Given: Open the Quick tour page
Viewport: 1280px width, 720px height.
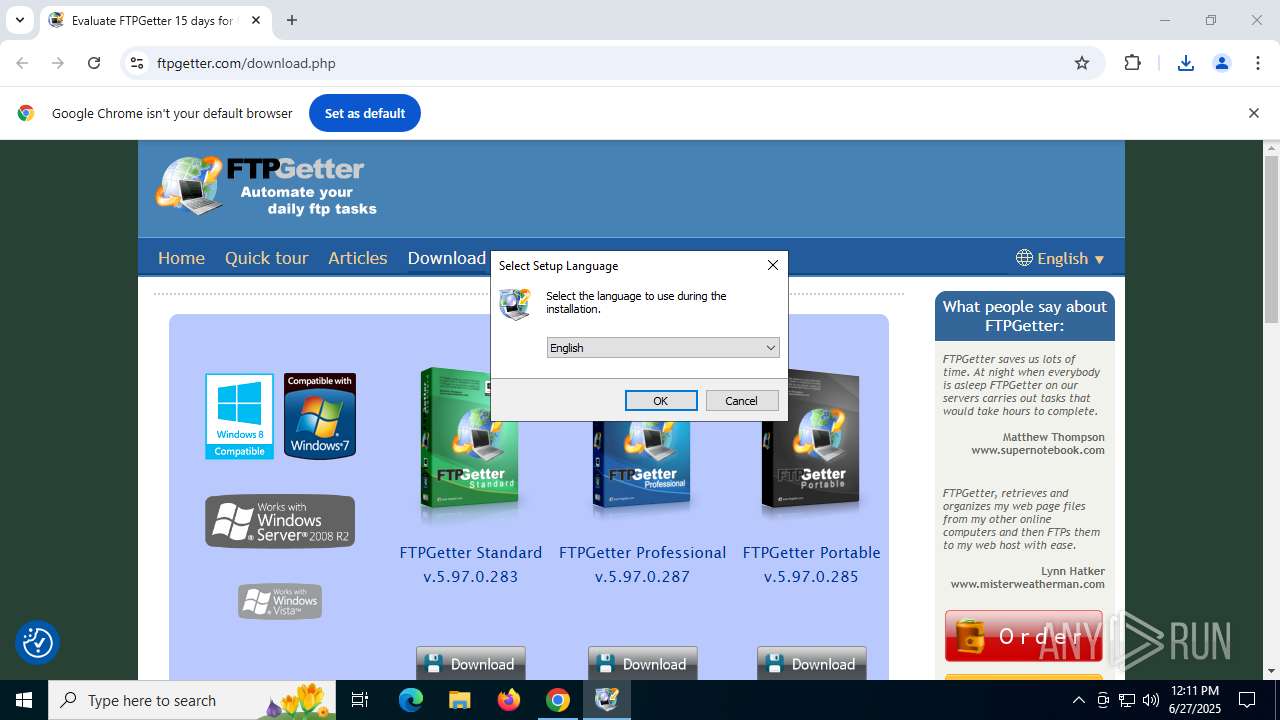Looking at the screenshot, I should point(266,258).
